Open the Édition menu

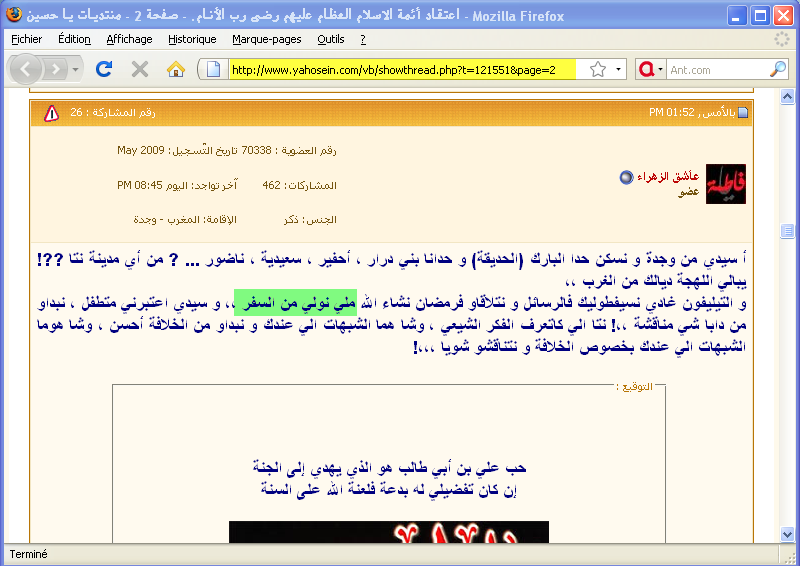click(74, 39)
